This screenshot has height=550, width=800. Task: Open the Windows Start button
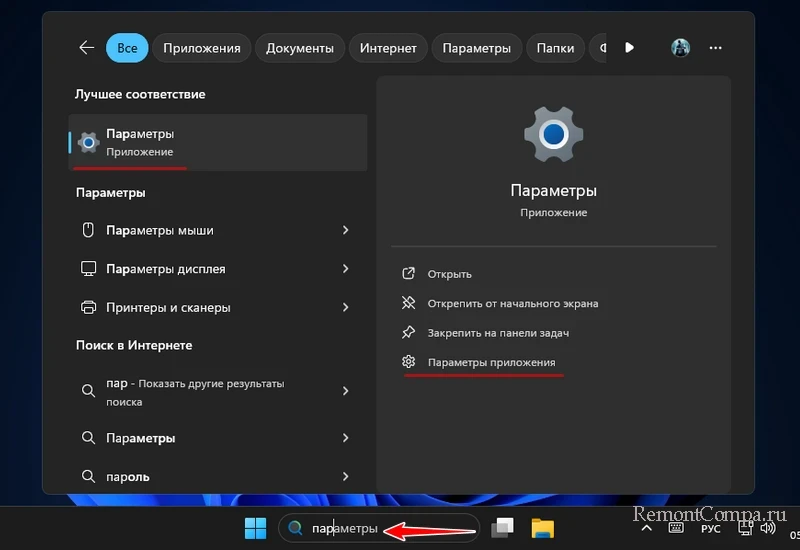tap(255, 528)
